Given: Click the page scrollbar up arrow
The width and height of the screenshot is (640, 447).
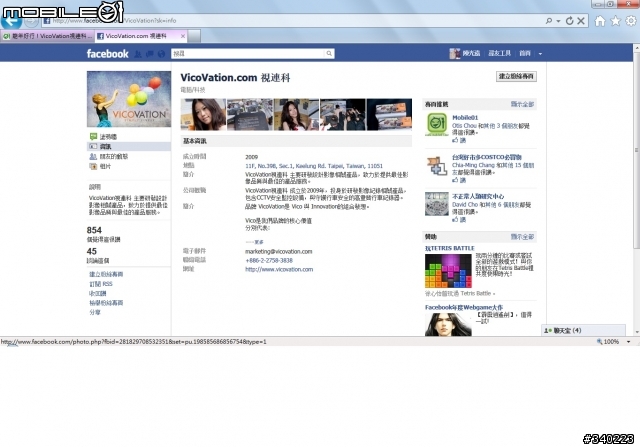Looking at the screenshot, I should 636,48.
